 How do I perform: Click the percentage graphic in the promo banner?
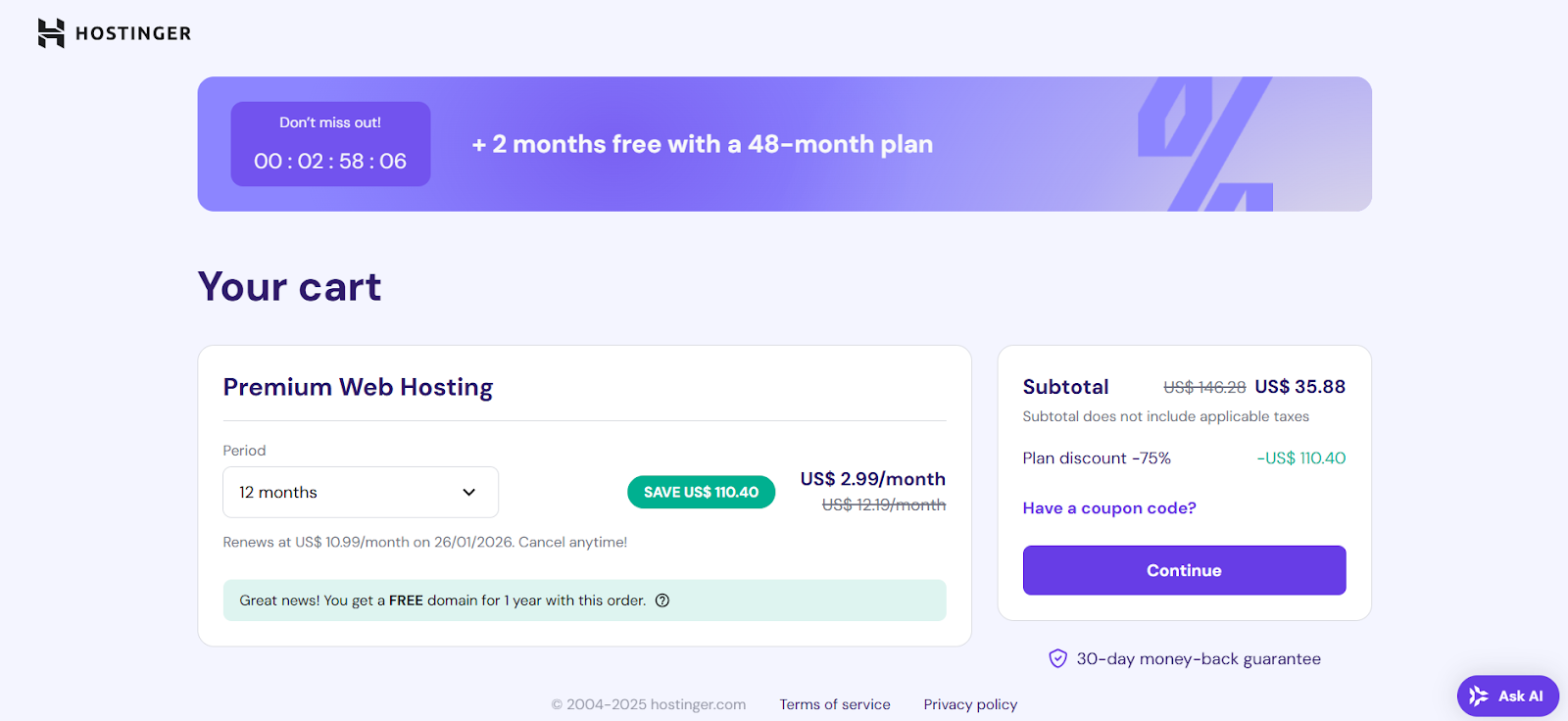click(x=1203, y=143)
